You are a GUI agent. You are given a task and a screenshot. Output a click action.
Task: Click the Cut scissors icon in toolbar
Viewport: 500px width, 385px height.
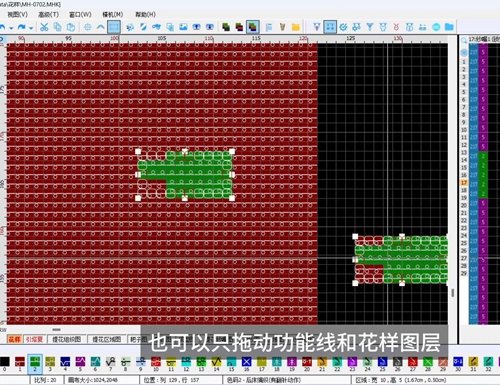point(44,27)
